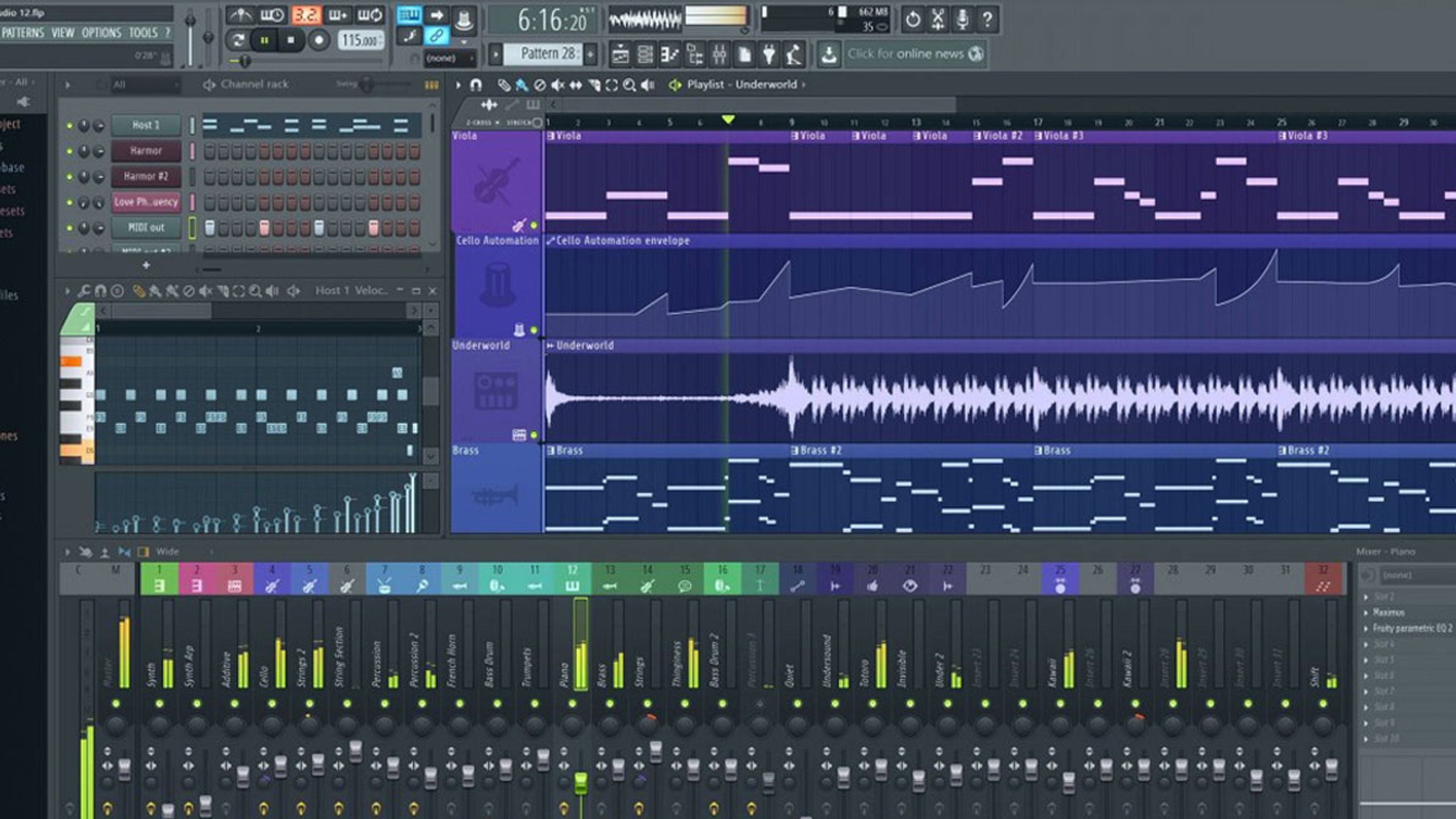Open the TOOLS menu

click(143, 33)
